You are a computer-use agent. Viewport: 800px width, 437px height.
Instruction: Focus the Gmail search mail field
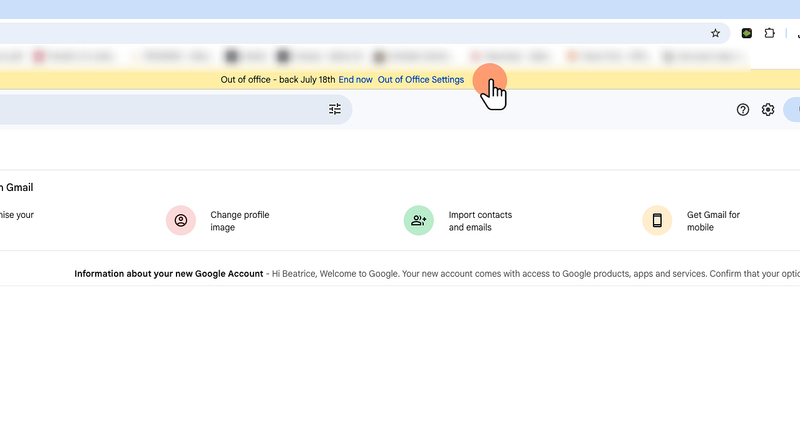click(163, 109)
